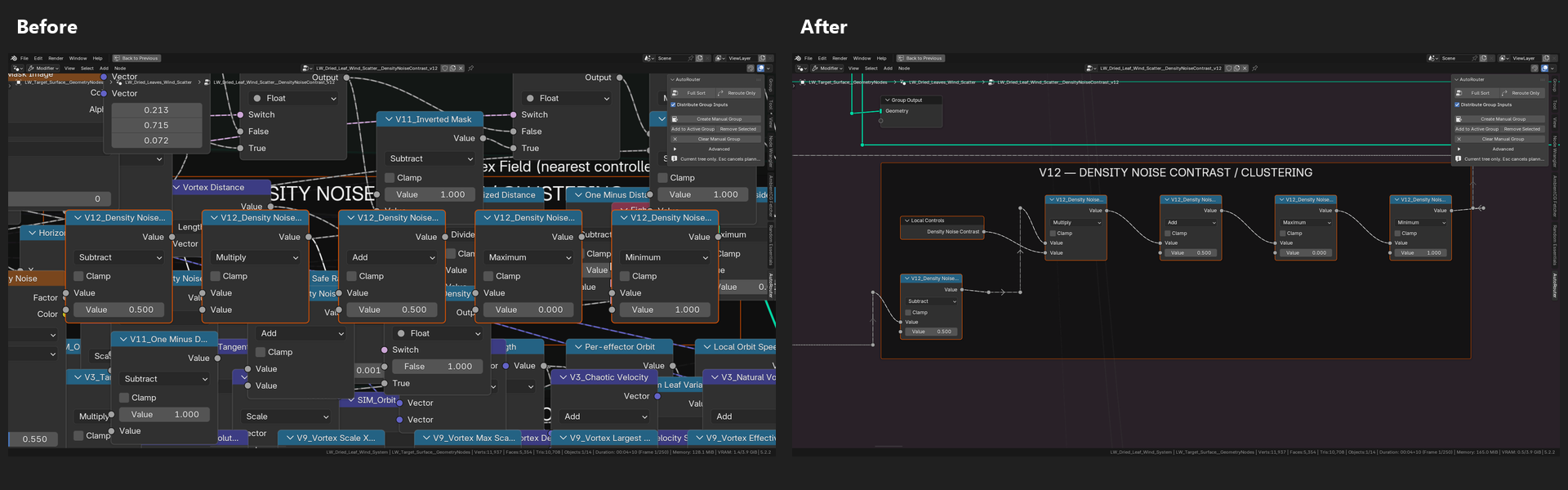Open the Multiply operation dropdown in the Before window
This screenshot has width=1568, height=490.
click(256, 257)
